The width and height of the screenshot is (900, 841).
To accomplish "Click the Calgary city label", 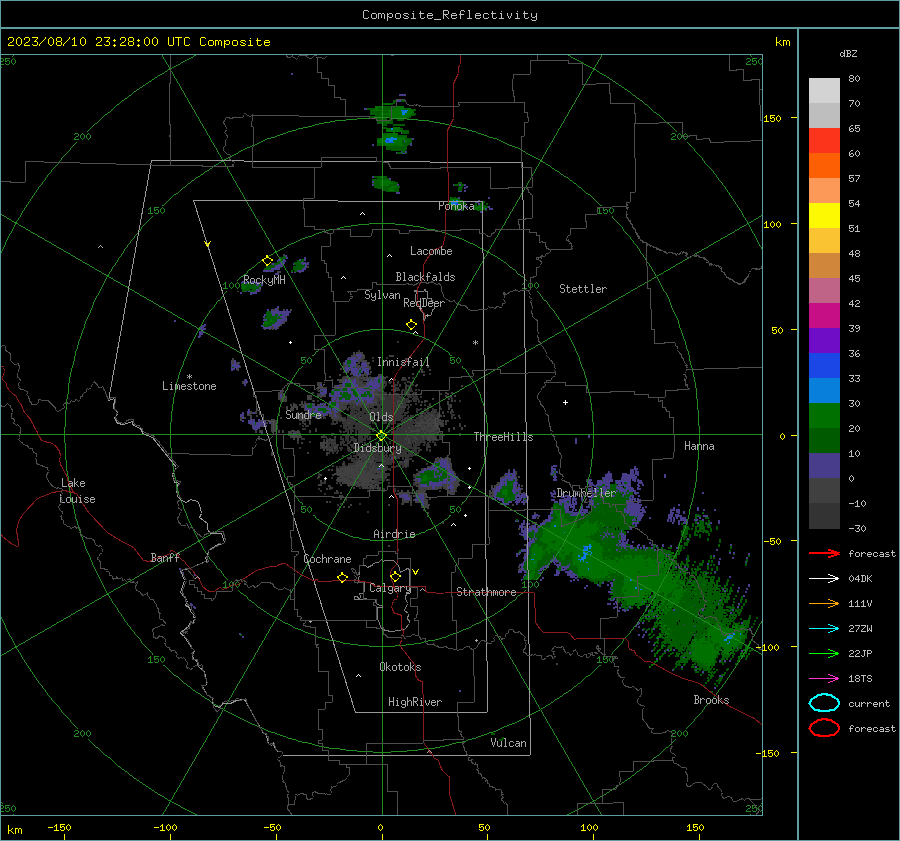I will click(x=390, y=588).
